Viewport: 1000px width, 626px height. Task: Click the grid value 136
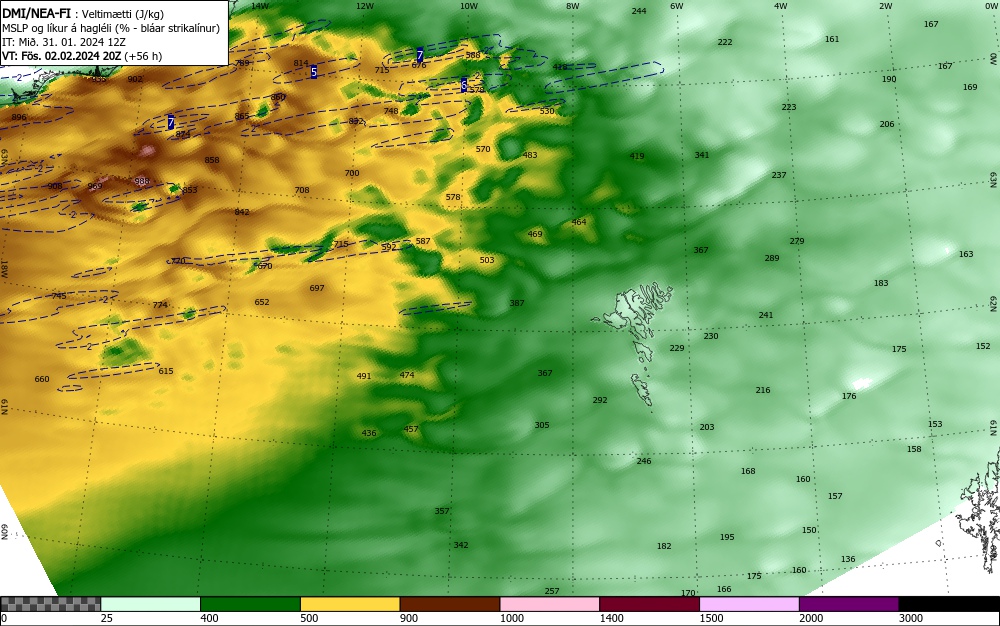[x=848, y=559]
